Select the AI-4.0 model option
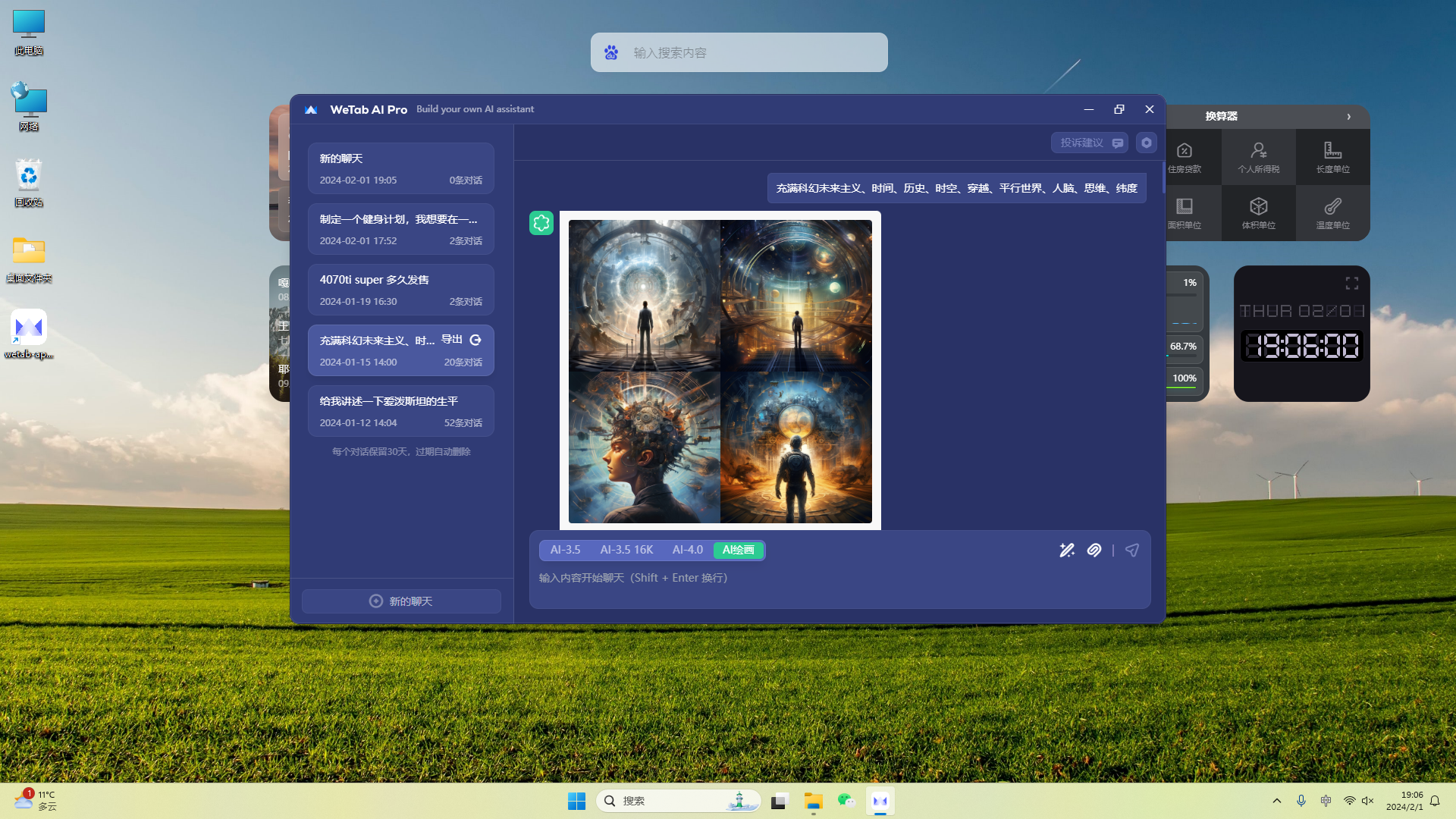Viewport: 1456px width, 819px height. point(687,550)
